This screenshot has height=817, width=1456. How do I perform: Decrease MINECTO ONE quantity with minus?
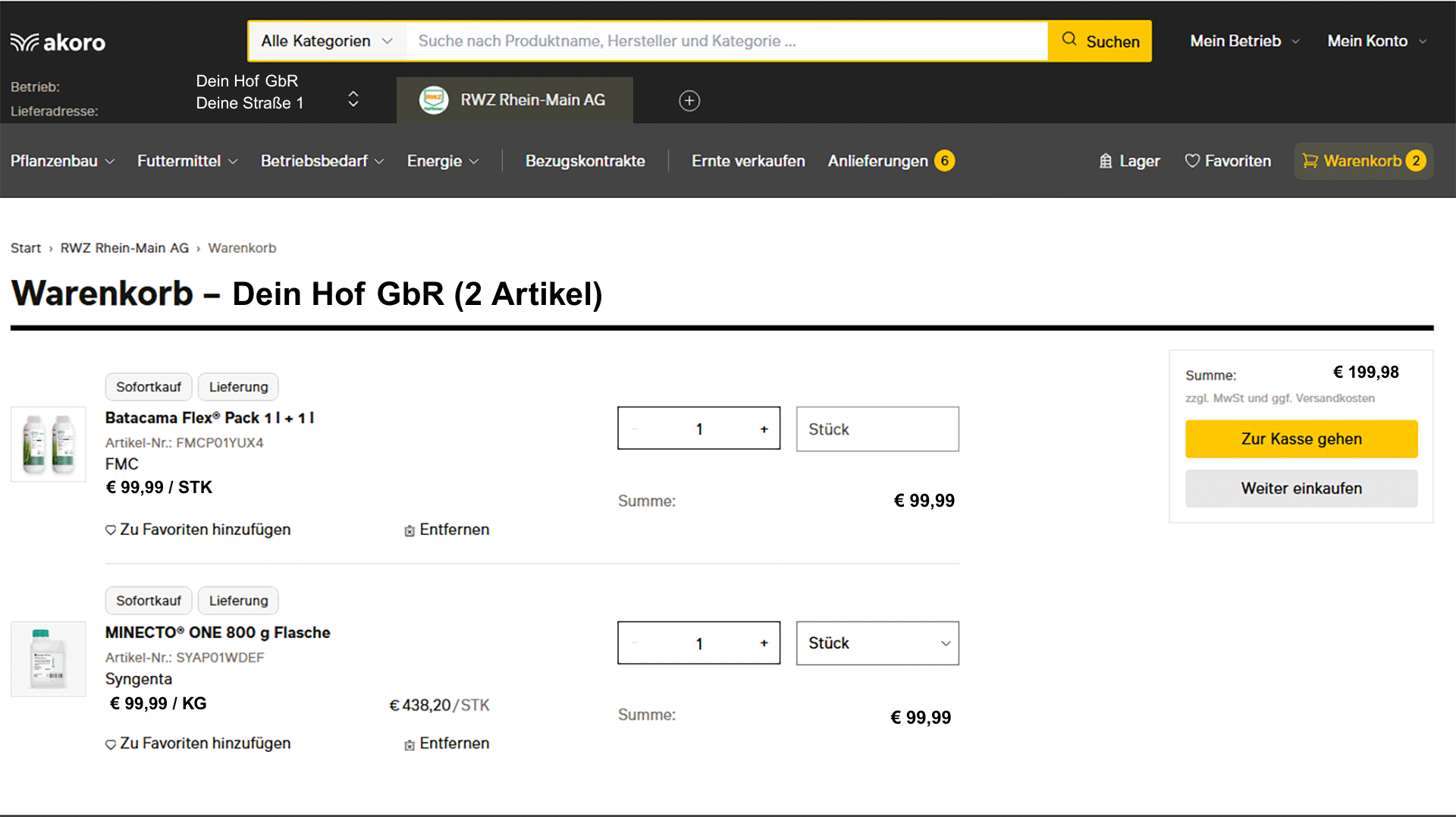pos(635,643)
